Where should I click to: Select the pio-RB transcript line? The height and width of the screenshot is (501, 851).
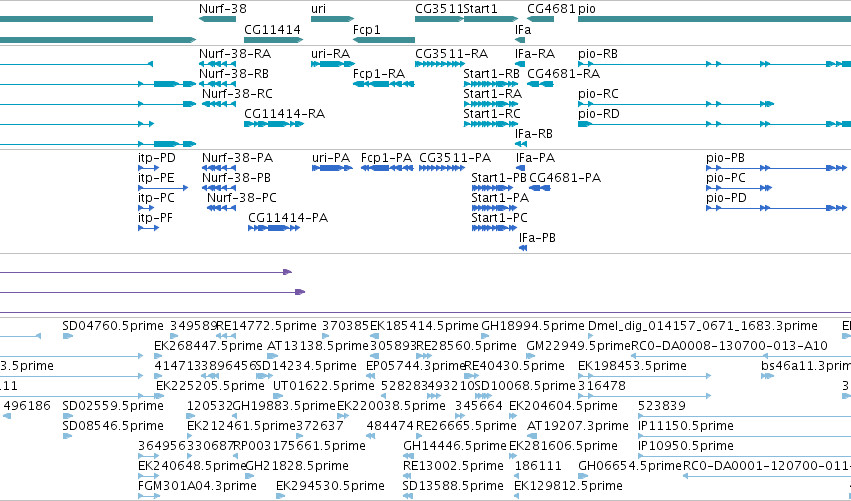pyautogui.click(x=714, y=64)
